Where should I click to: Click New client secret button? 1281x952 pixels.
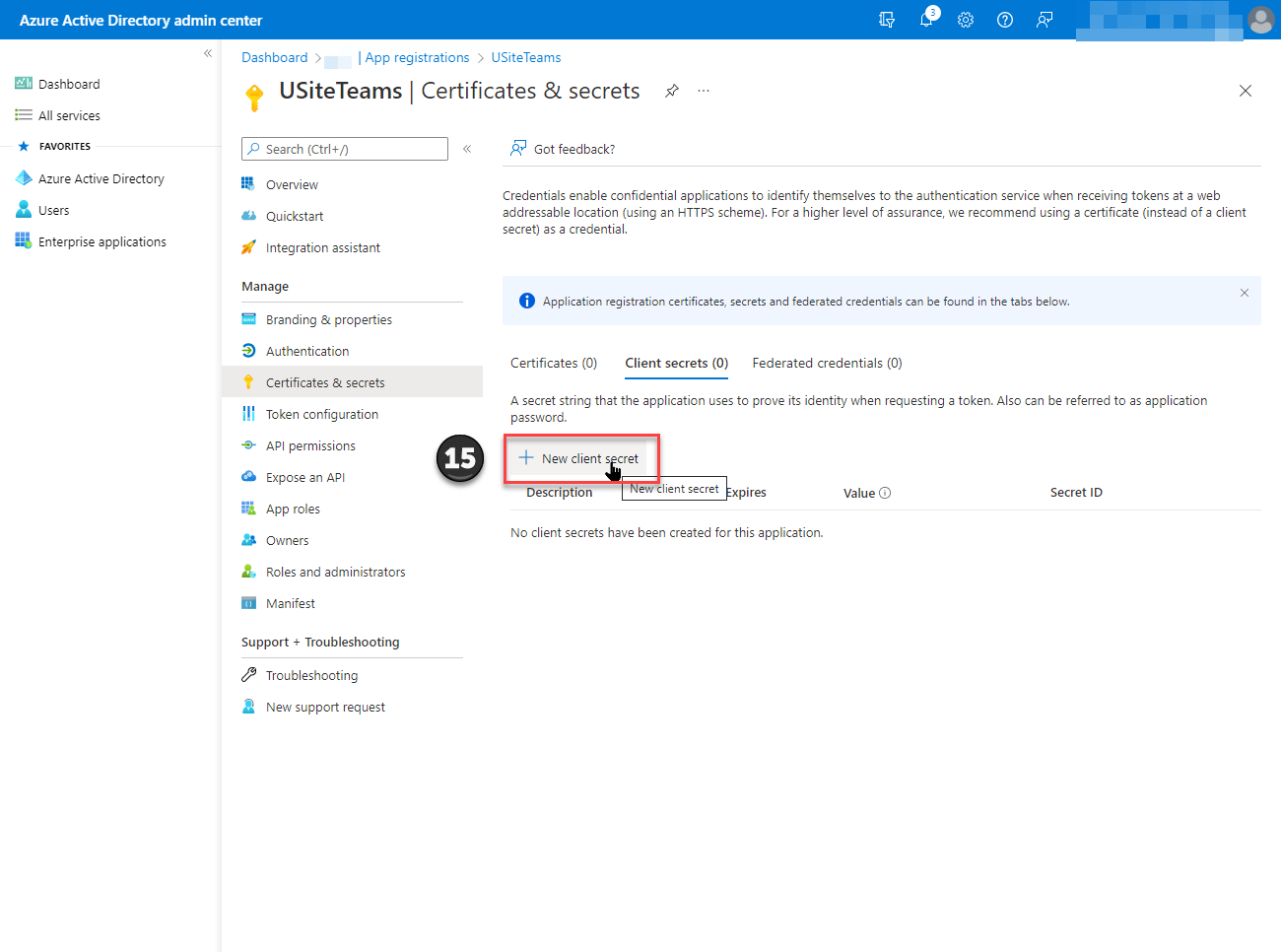579,458
